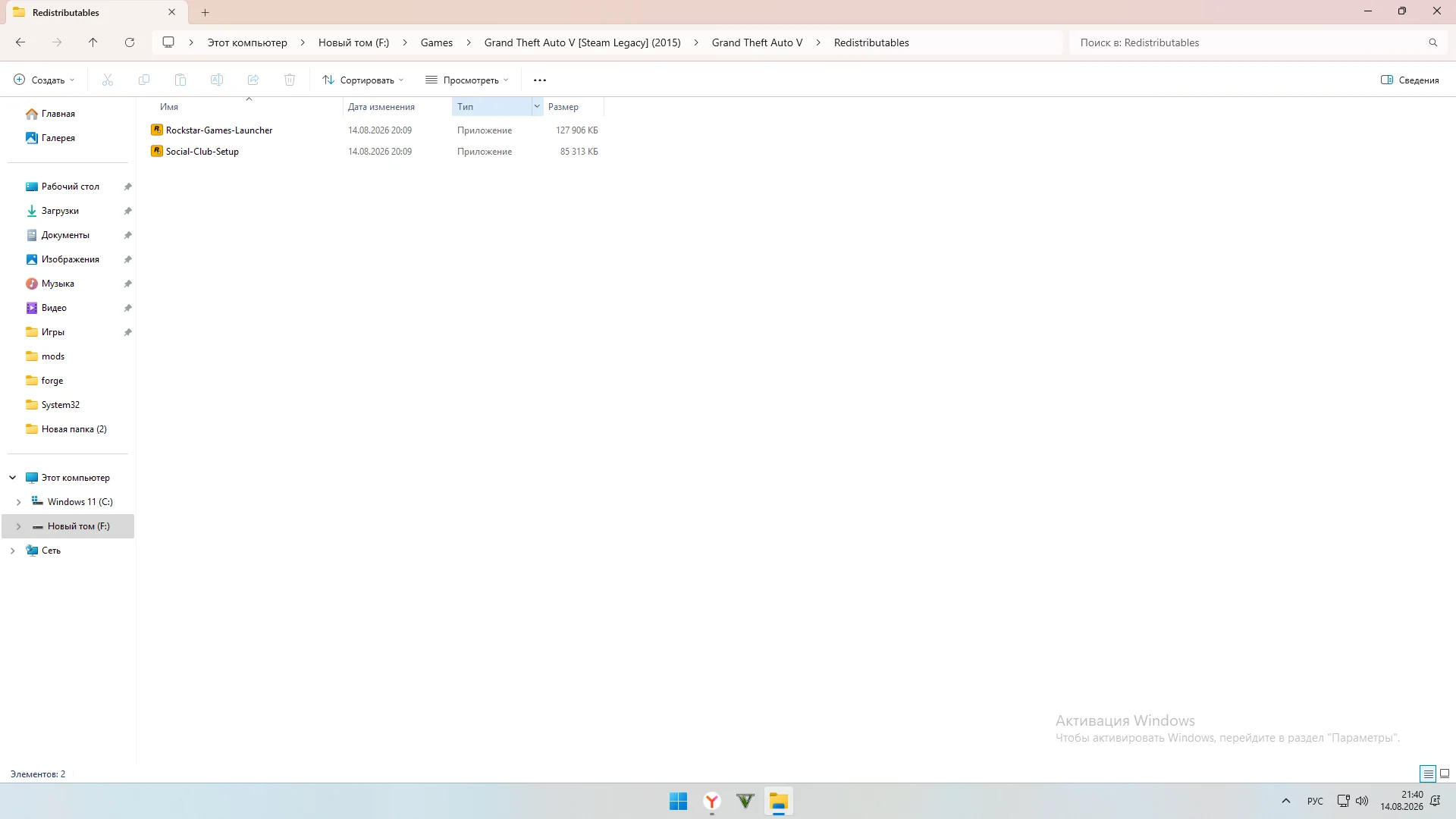
Task: Go to Grand Theft Auto V [Steam Legacy] breadcrumb
Action: pos(582,42)
